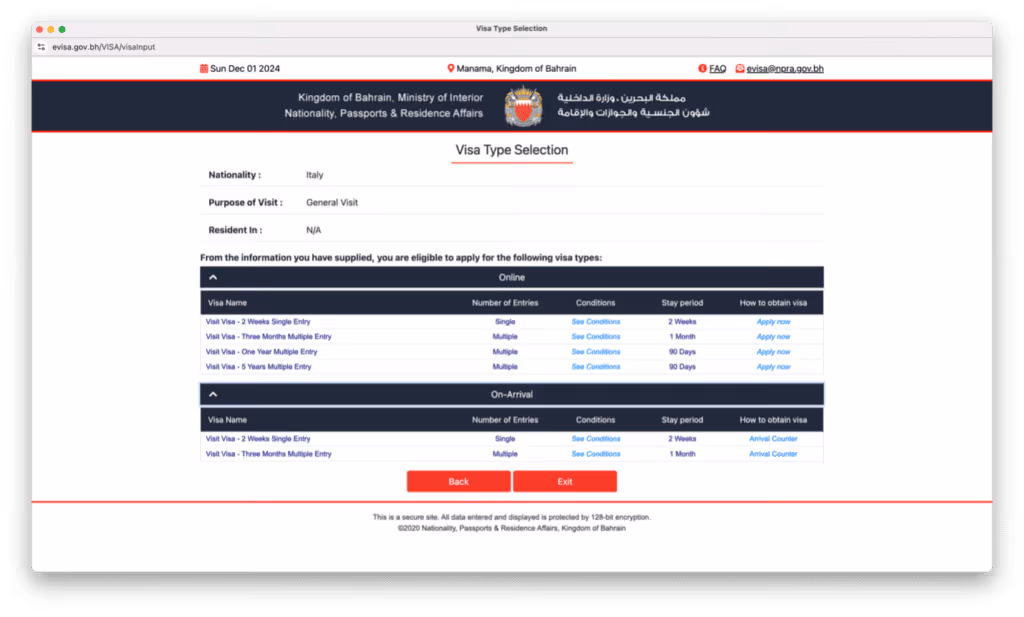Click Number of Entries header in On-Arrival table
The height and width of the screenshot is (617, 1024).
pyautogui.click(x=505, y=420)
